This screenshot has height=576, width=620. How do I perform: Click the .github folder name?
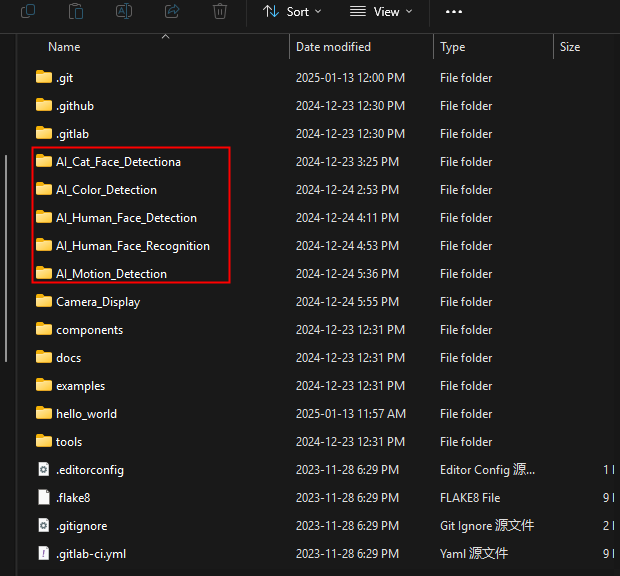click(x=75, y=106)
